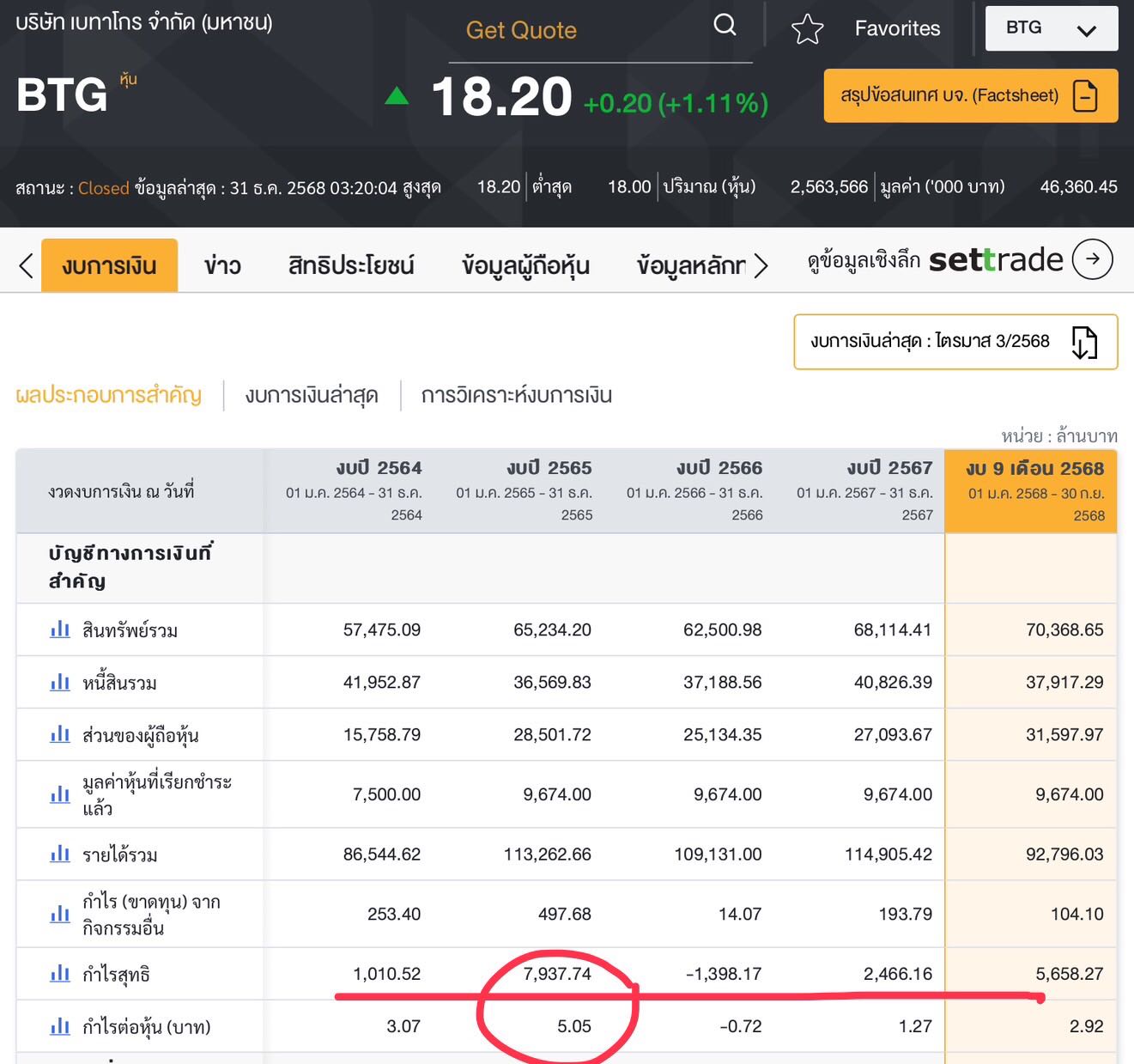Screen dimensions: 1134x1064
Task: Open the chart icon for มูลค่าหุ้นที่เรียกชำระแล้ว
Action: 60,794
